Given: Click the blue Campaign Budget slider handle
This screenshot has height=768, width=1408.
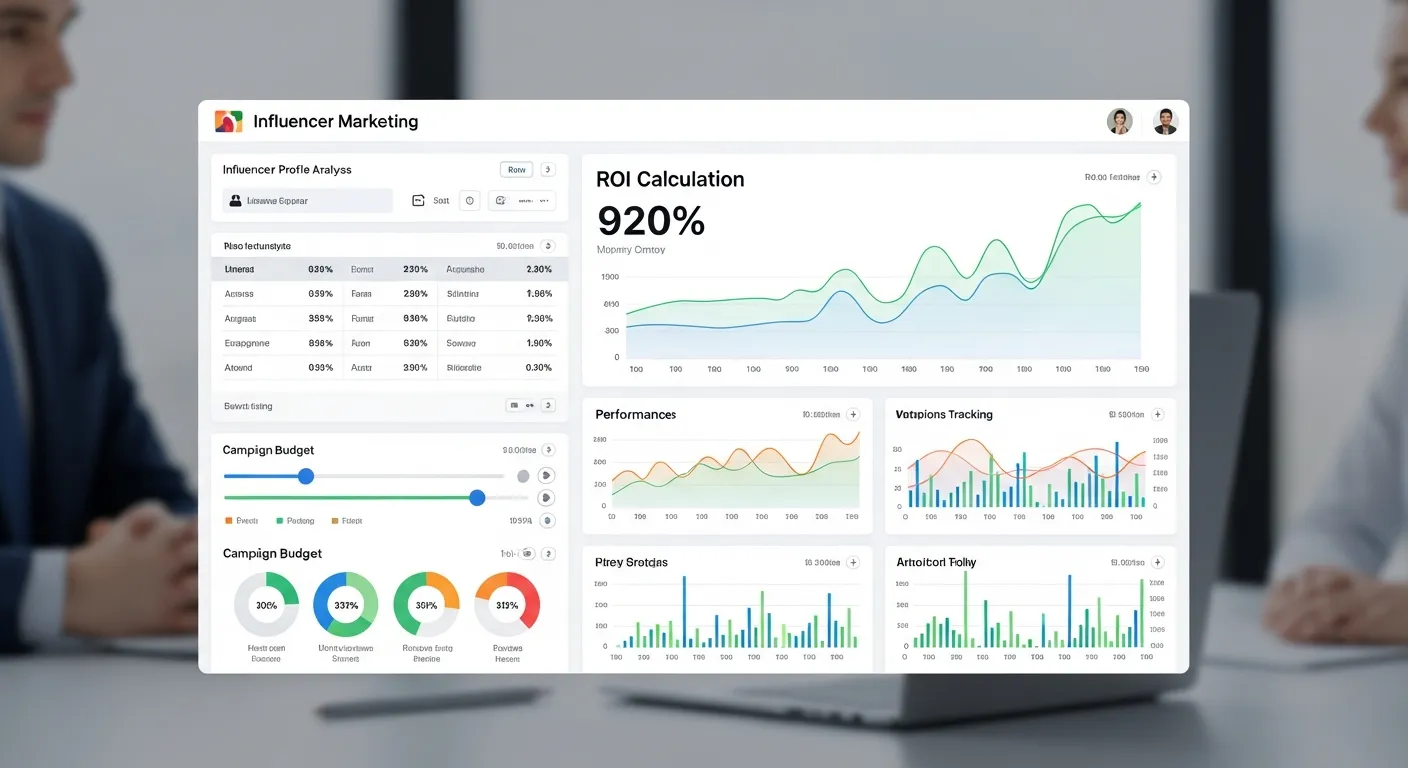Looking at the screenshot, I should (305, 476).
